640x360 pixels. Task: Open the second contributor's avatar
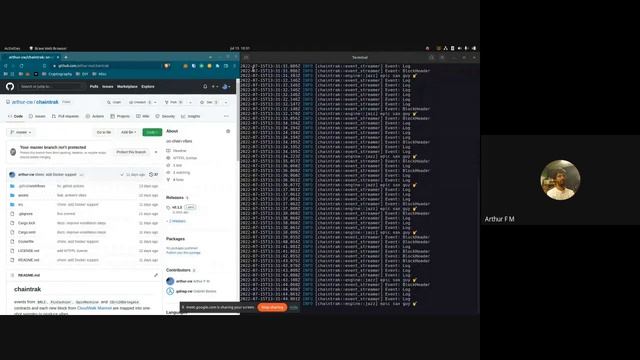coord(170,291)
